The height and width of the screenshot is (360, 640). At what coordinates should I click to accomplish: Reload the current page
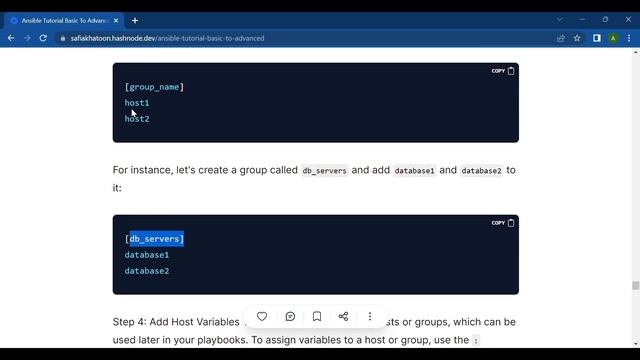pyautogui.click(x=43, y=38)
